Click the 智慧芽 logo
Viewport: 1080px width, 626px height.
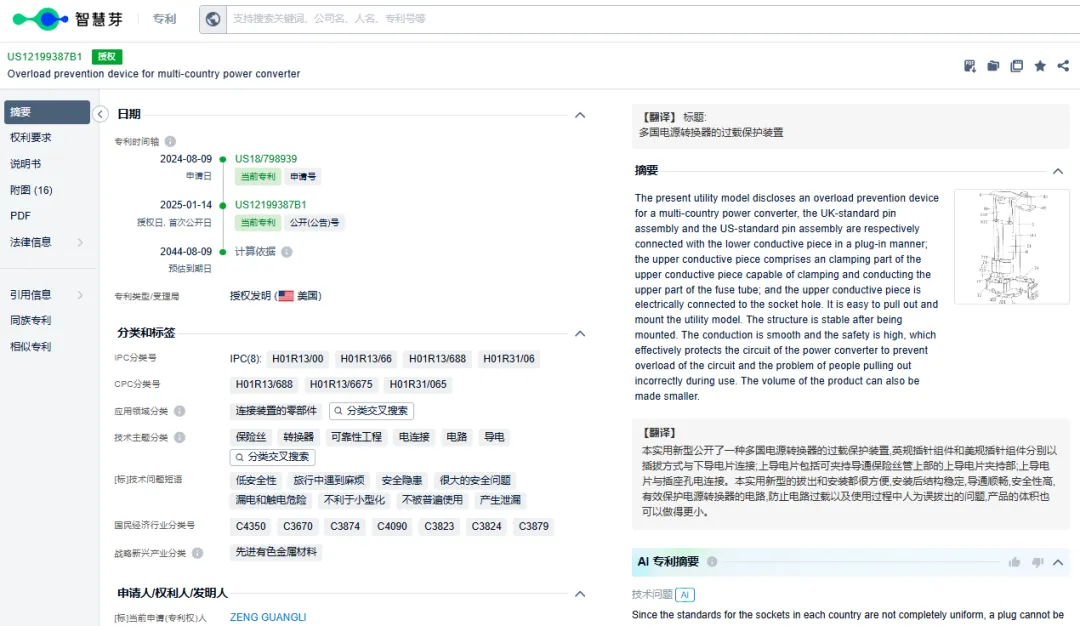click(68, 19)
